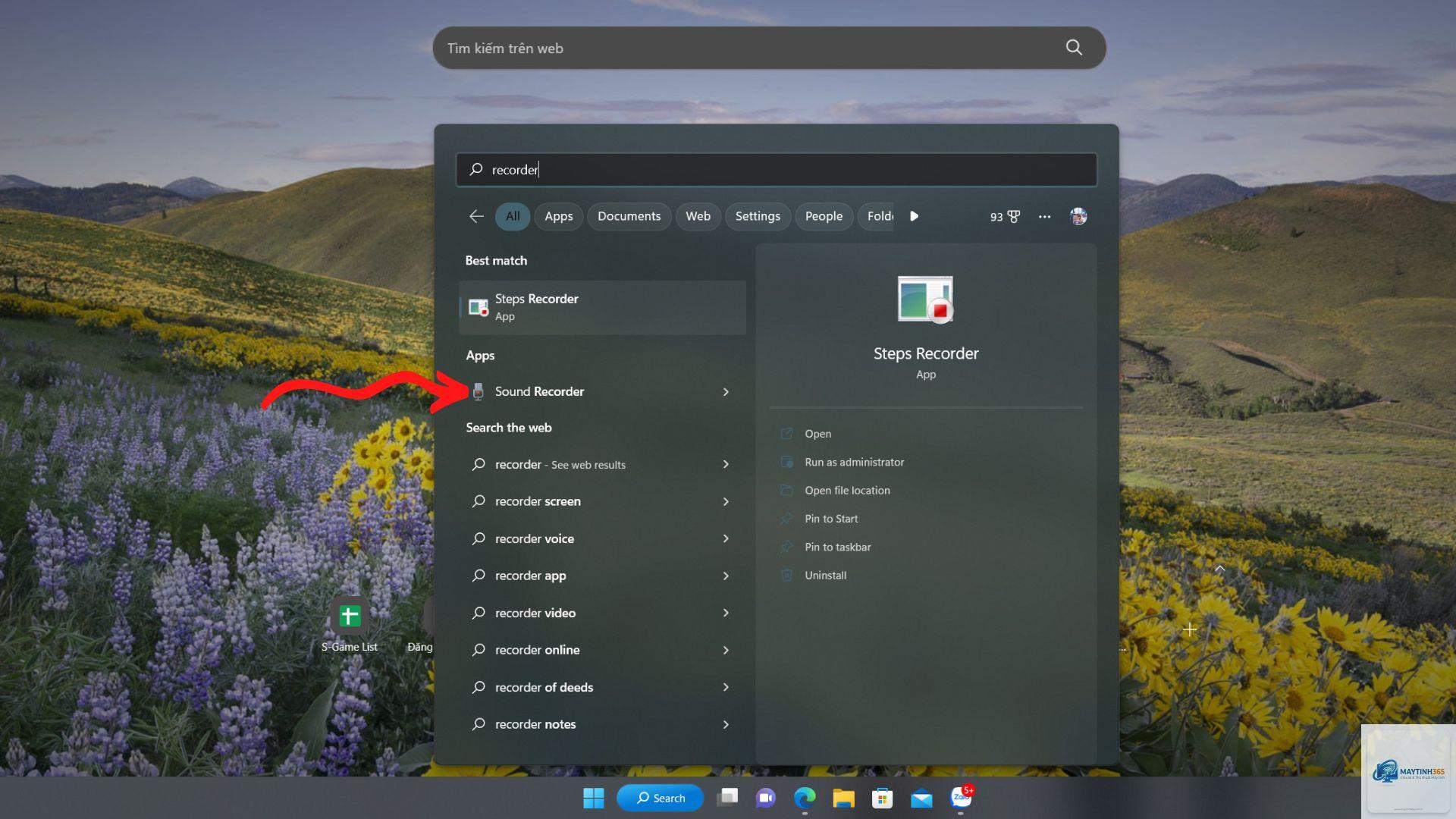Click the user profile avatar
Viewport: 1456px width, 819px height.
pyautogui.click(x=1078, y=217)
